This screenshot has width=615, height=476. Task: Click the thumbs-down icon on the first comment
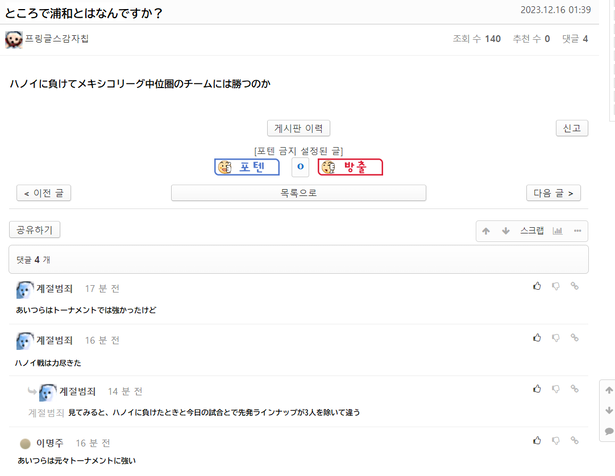click(556, 286)
